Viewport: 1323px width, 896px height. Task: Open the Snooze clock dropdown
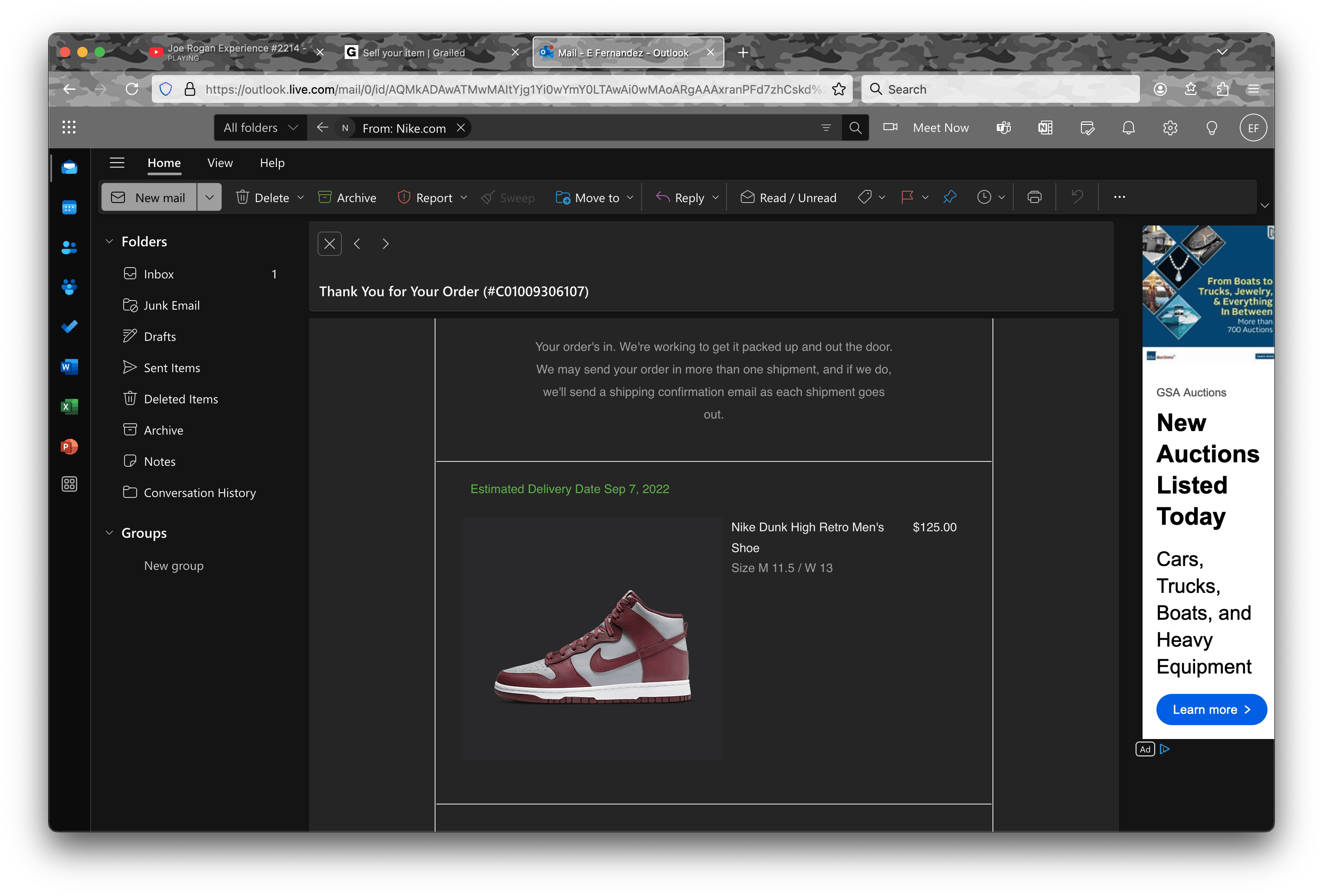[1001, 197]
